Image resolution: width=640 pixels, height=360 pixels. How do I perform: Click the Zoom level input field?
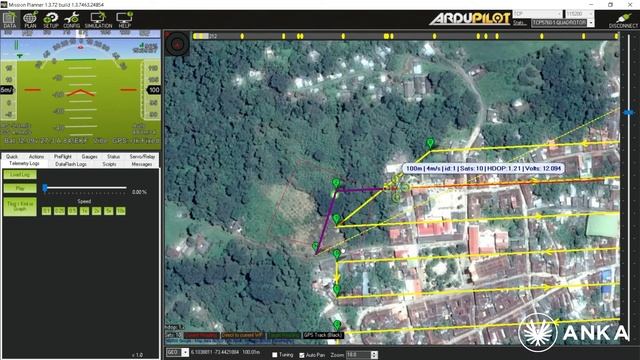[x=359, y=355]
